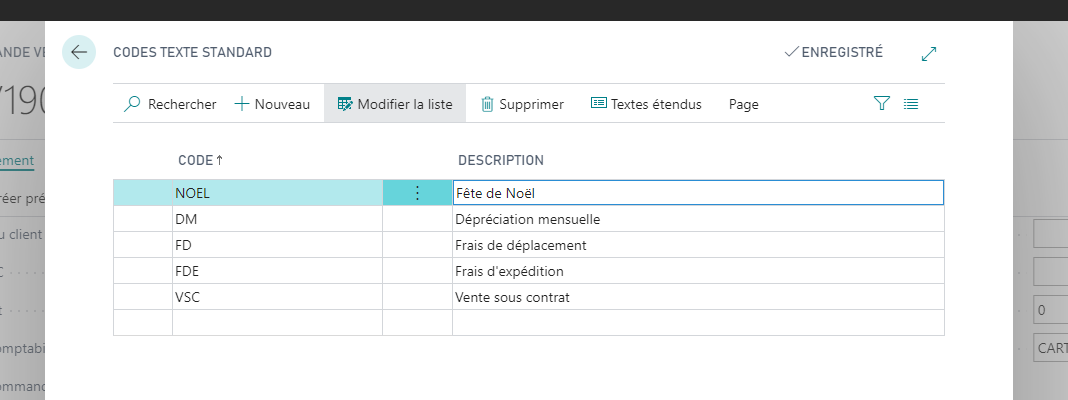Create a new entry with Nouveau

272,104
